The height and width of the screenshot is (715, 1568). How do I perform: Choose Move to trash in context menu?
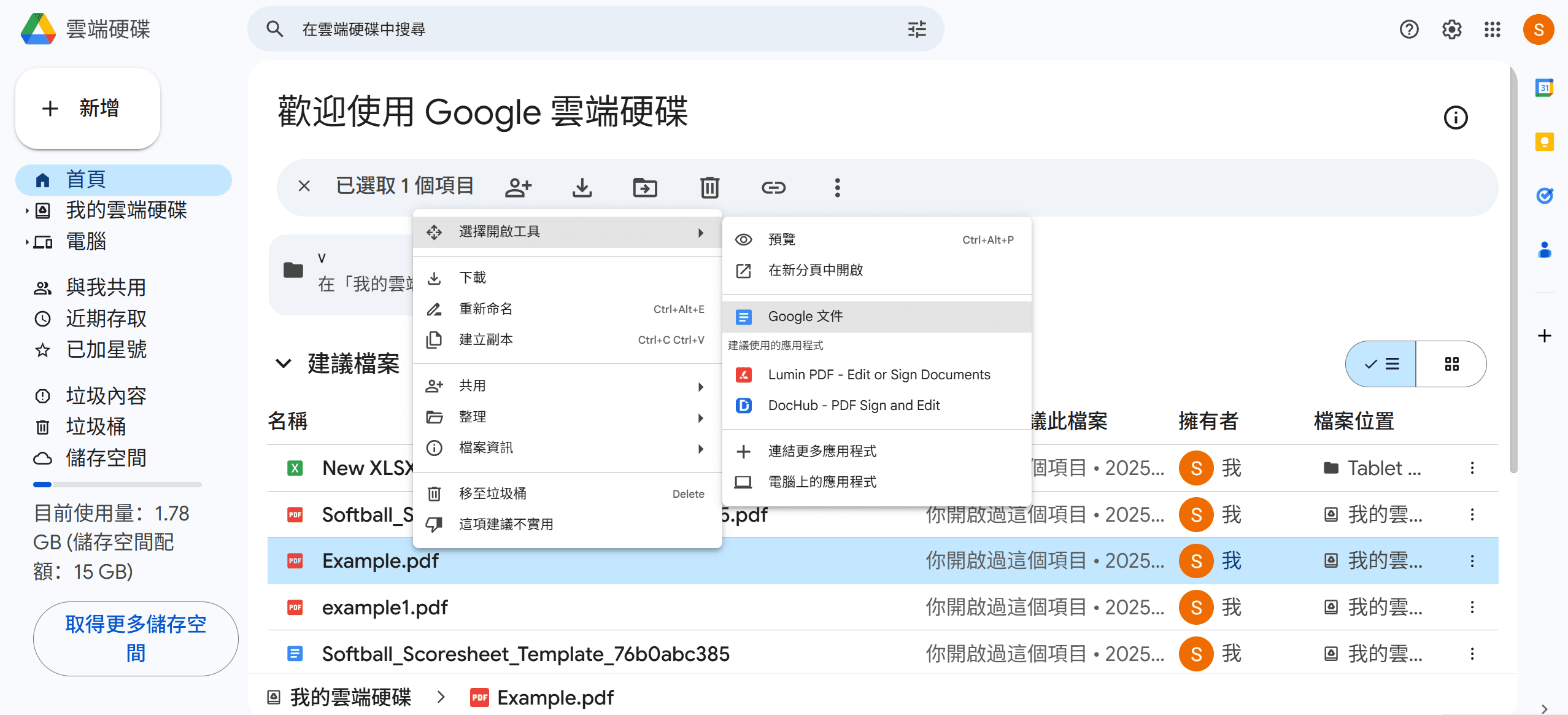pos(567,494)
